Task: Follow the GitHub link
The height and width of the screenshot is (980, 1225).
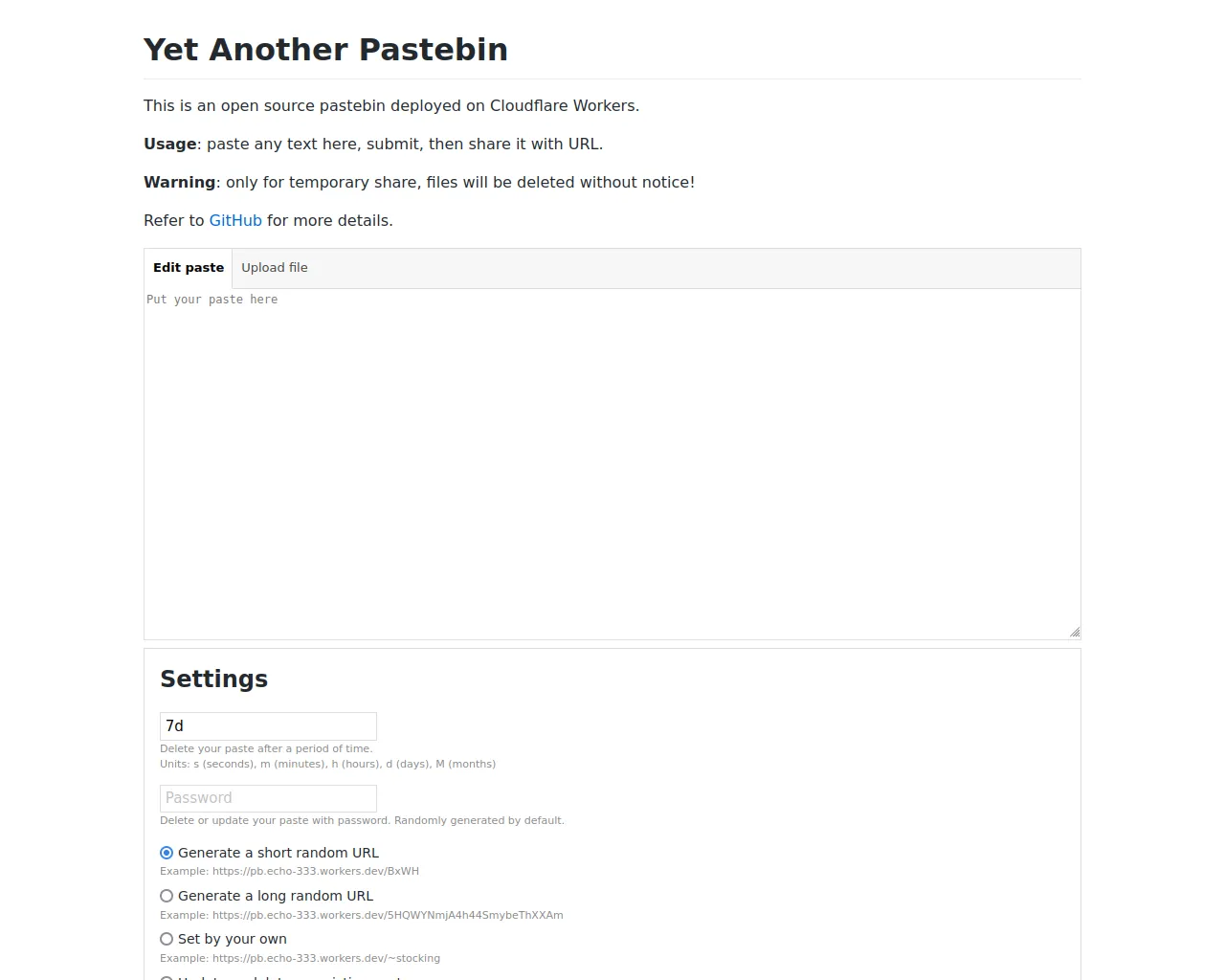Action: tap(235, 221)
